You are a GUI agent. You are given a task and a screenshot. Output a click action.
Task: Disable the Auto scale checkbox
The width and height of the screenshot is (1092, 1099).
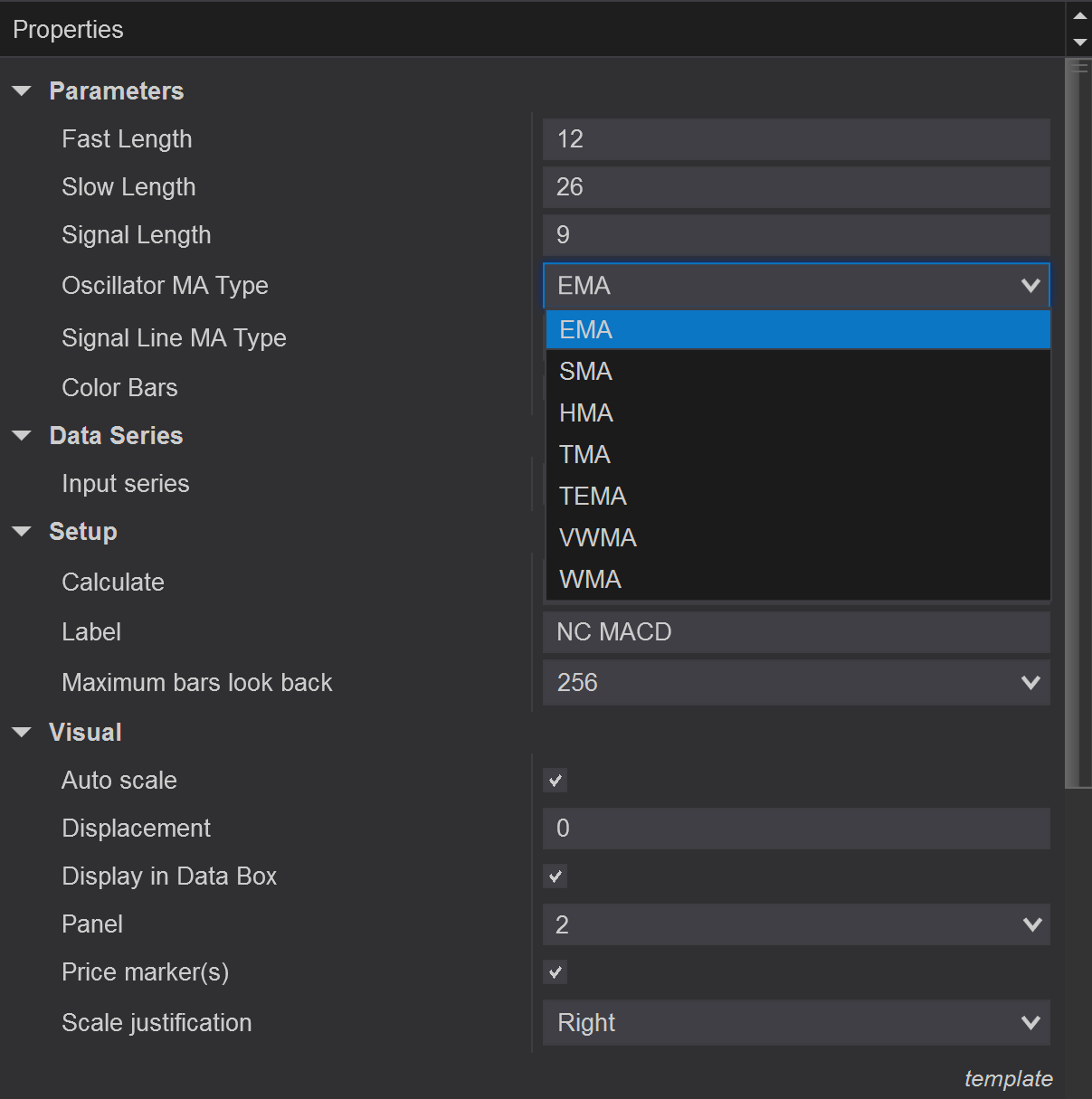point(555,780)
